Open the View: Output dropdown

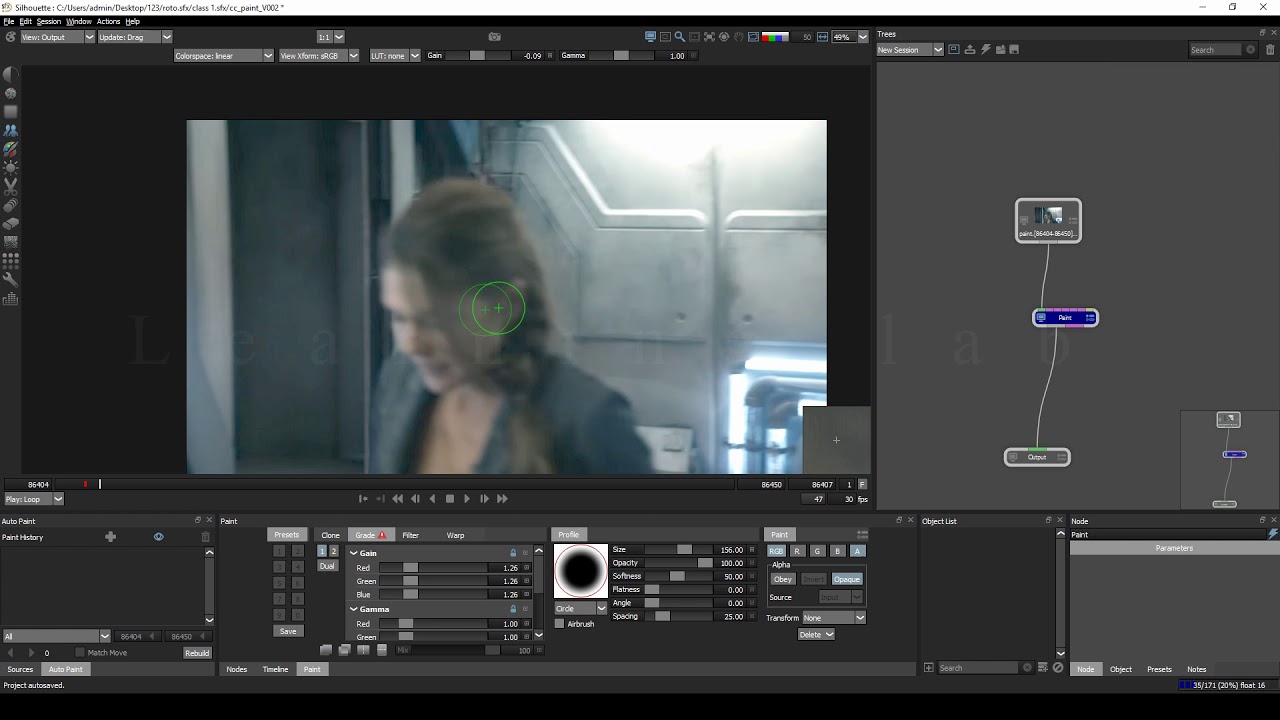click(57, 37)
